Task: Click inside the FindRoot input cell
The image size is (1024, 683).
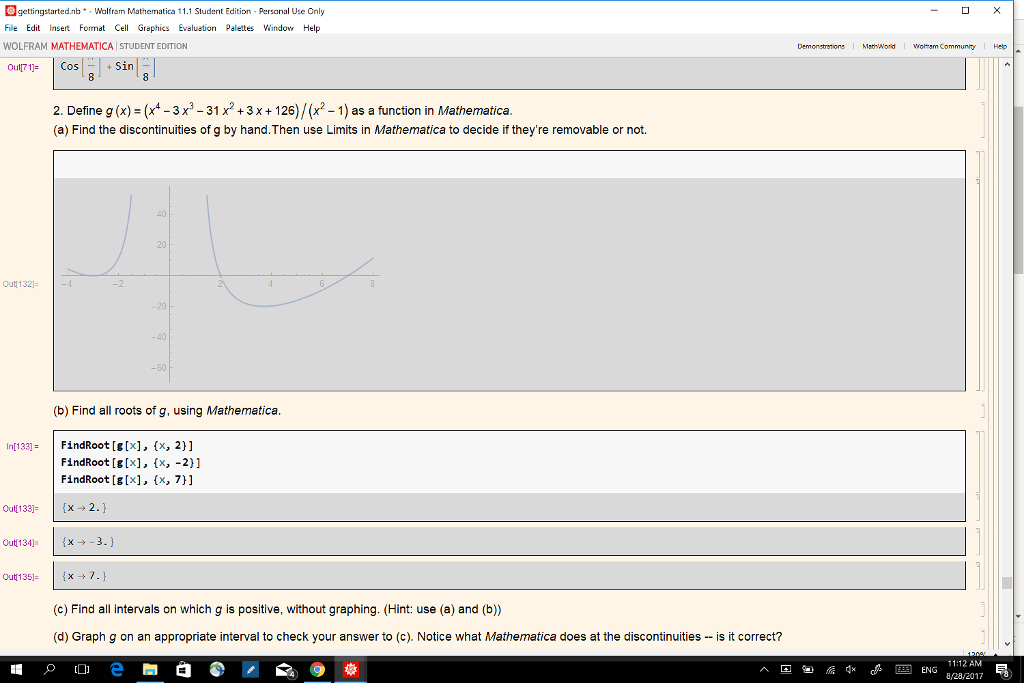Action: coord(509,462)
